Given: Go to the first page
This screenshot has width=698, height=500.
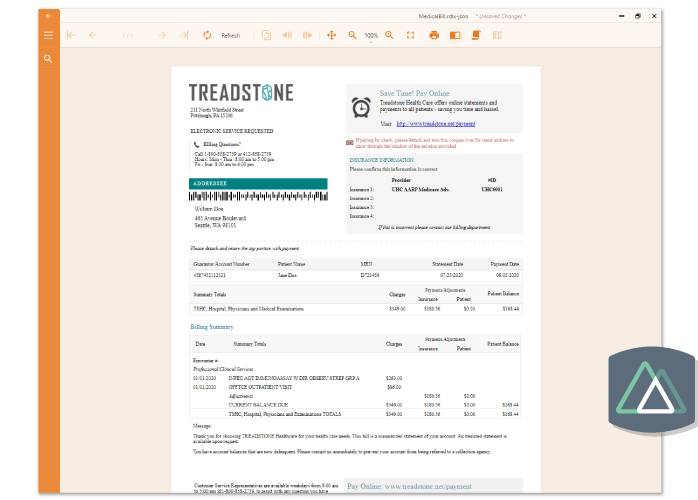Looking at the screenshot, I should pos(71,35).
